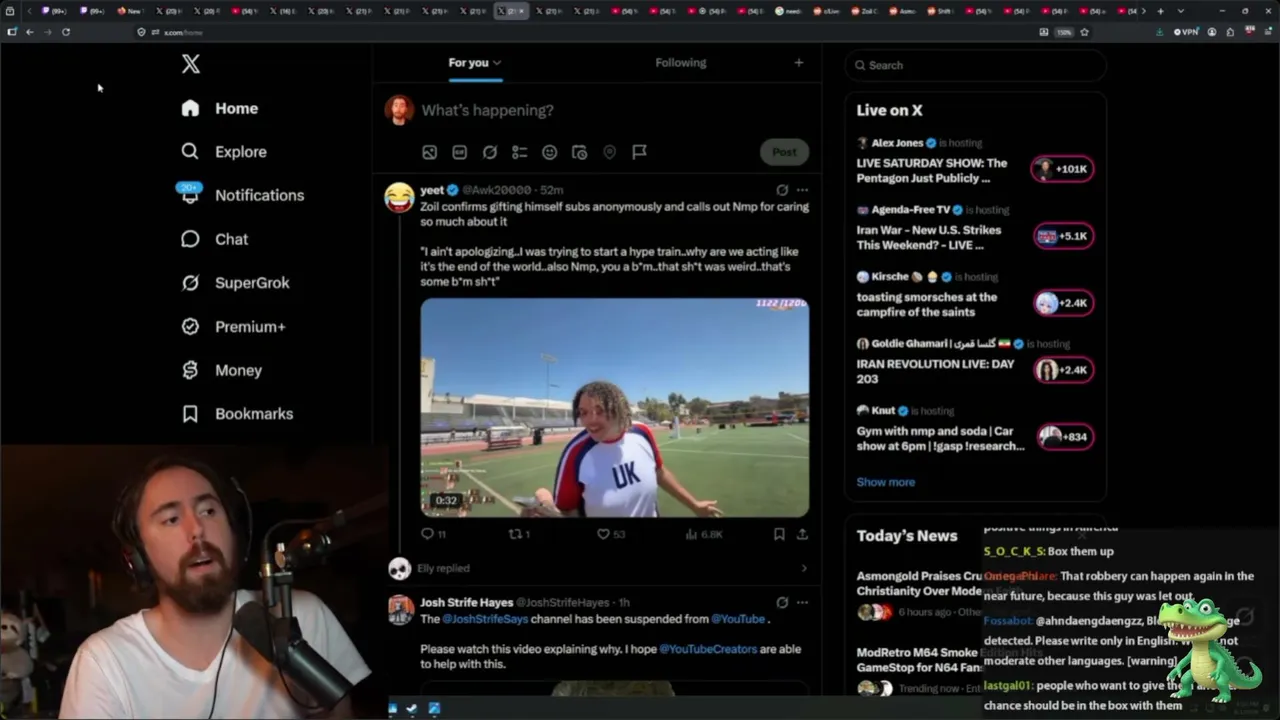Click the X logo in the sidebar
Viewport: 1280px width, 720px height.
[190, 65]
